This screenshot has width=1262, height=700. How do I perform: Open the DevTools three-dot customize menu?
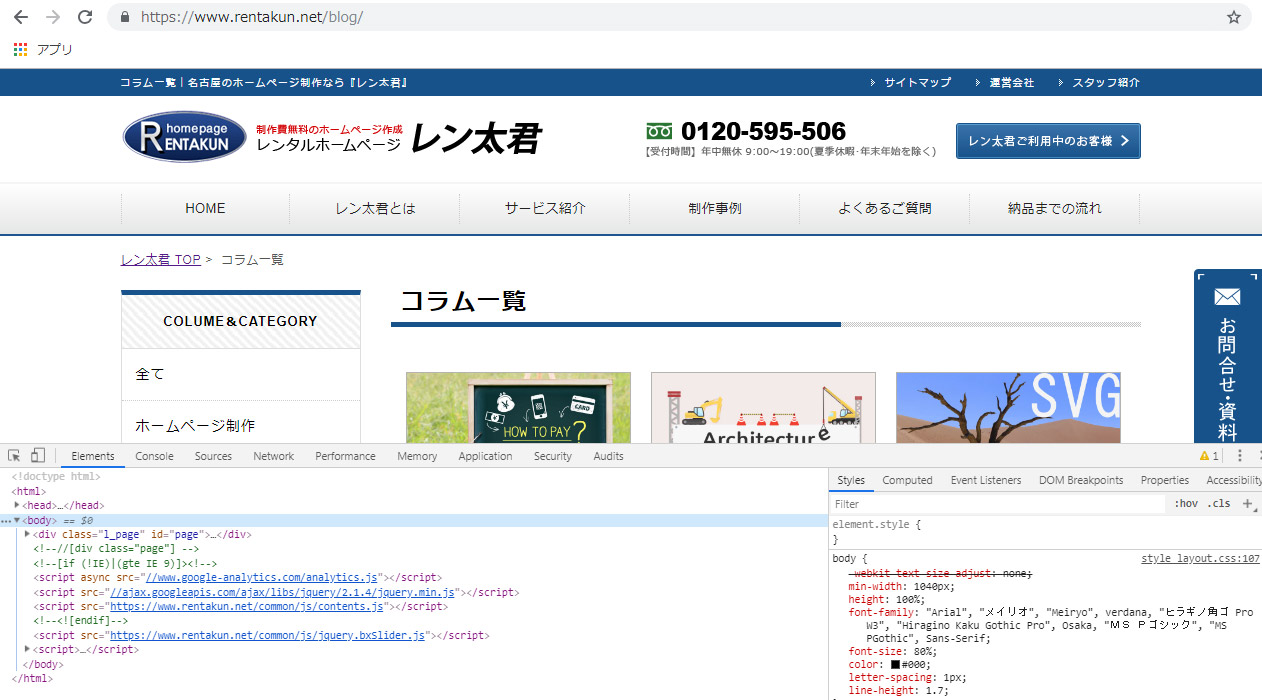point(1240,456)
